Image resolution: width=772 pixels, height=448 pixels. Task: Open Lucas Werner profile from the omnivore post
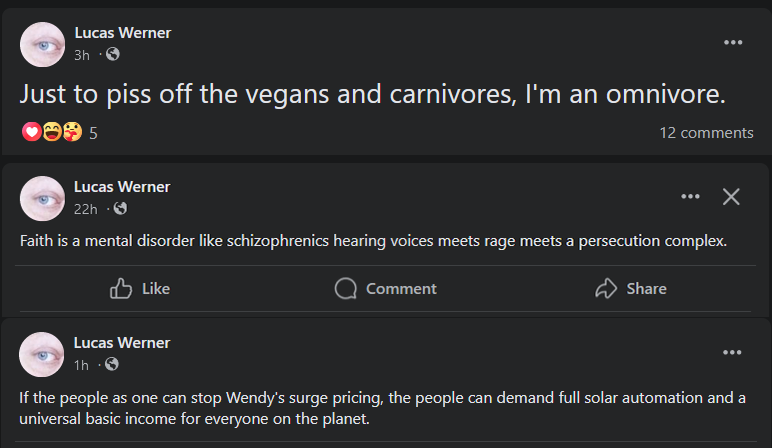pyautogui.click(x=123, y=33)
